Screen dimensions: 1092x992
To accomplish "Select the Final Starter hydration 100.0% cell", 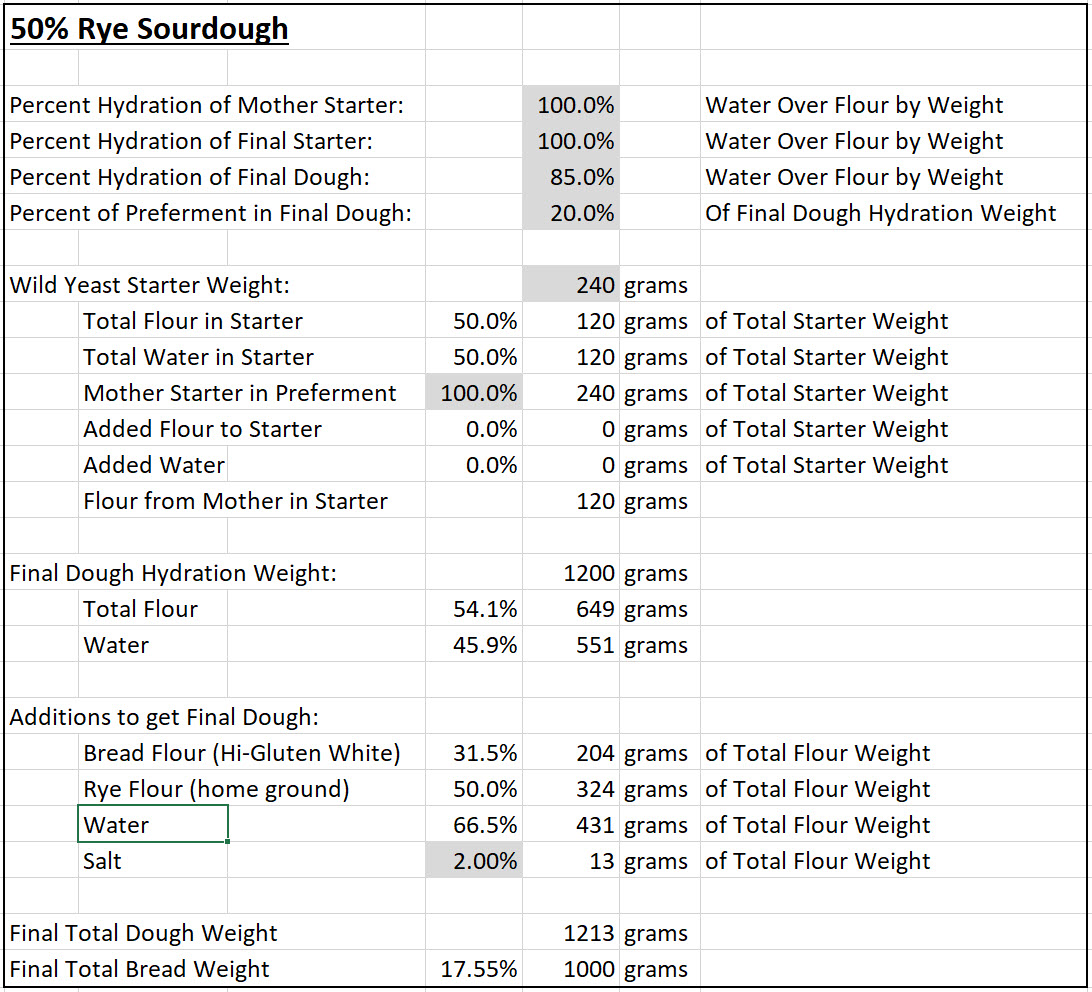I will coord(571,141).
